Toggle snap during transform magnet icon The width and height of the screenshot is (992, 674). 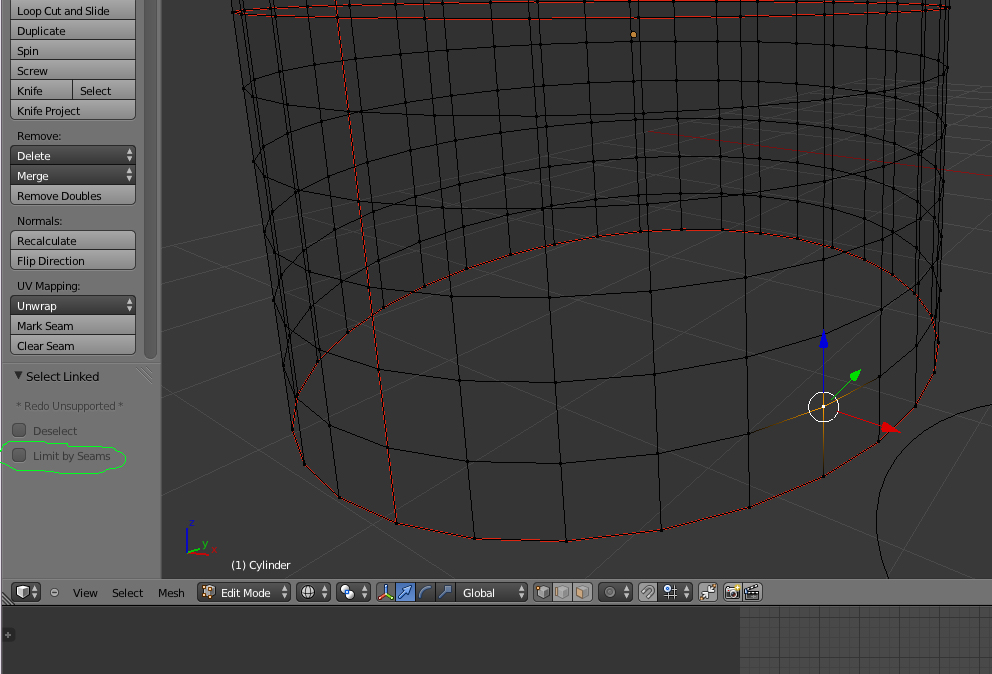coord(648,592)
